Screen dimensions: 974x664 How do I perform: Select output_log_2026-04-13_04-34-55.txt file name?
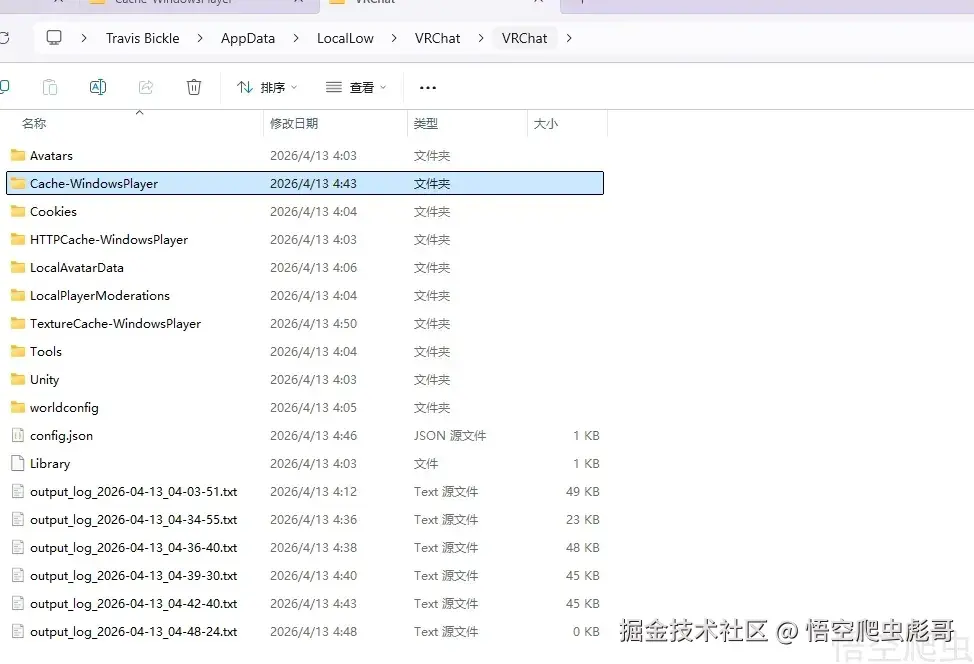[x=134, y=519]
